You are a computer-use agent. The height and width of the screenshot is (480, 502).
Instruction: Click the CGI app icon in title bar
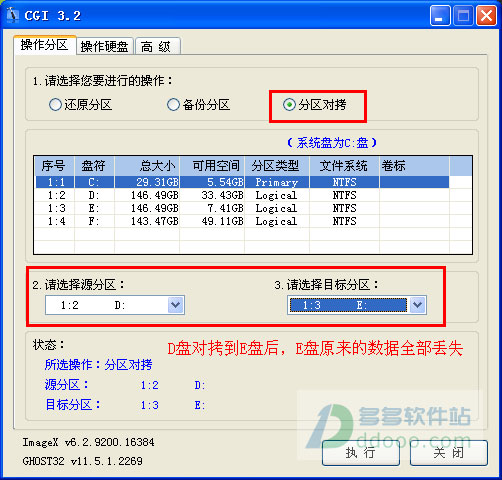(13, 15)
